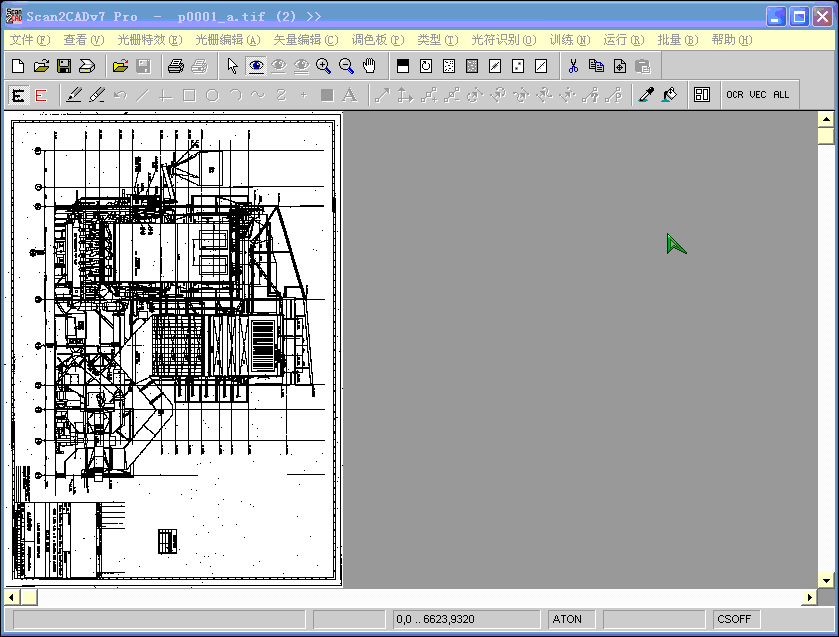Screen dimensions: 839x637
Task: Click the Zoom In magnifier
Action: 324,66
